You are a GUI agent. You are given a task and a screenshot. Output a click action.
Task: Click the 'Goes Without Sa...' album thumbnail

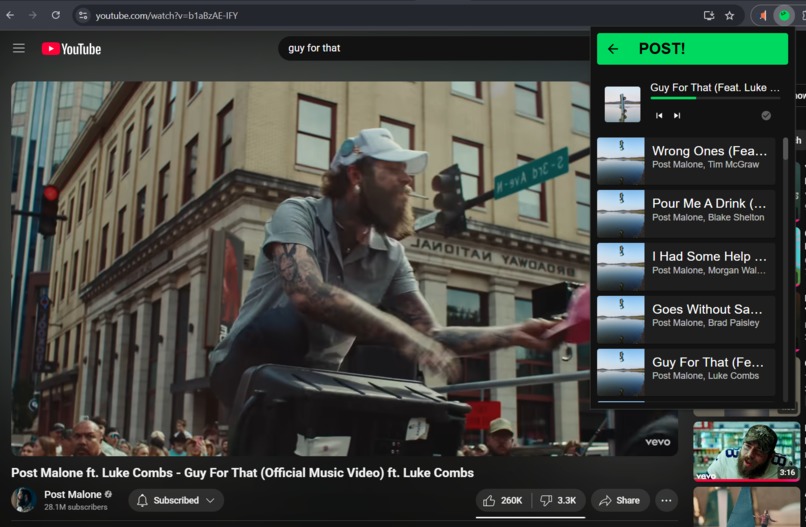tap(620, 319)
